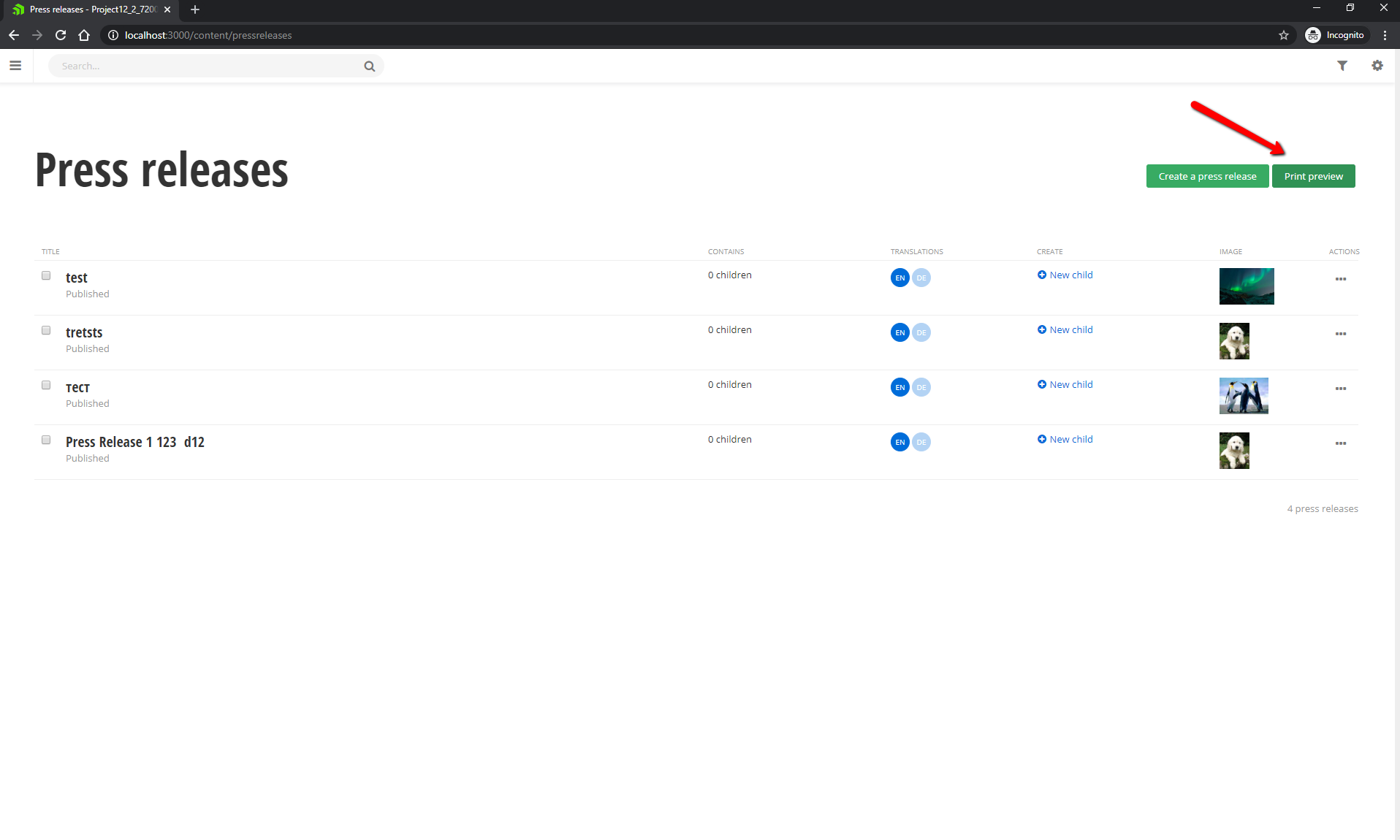Click Create a press release button
The height and width of the screenshot is (840, 1400).
[x=1207, y=176]
